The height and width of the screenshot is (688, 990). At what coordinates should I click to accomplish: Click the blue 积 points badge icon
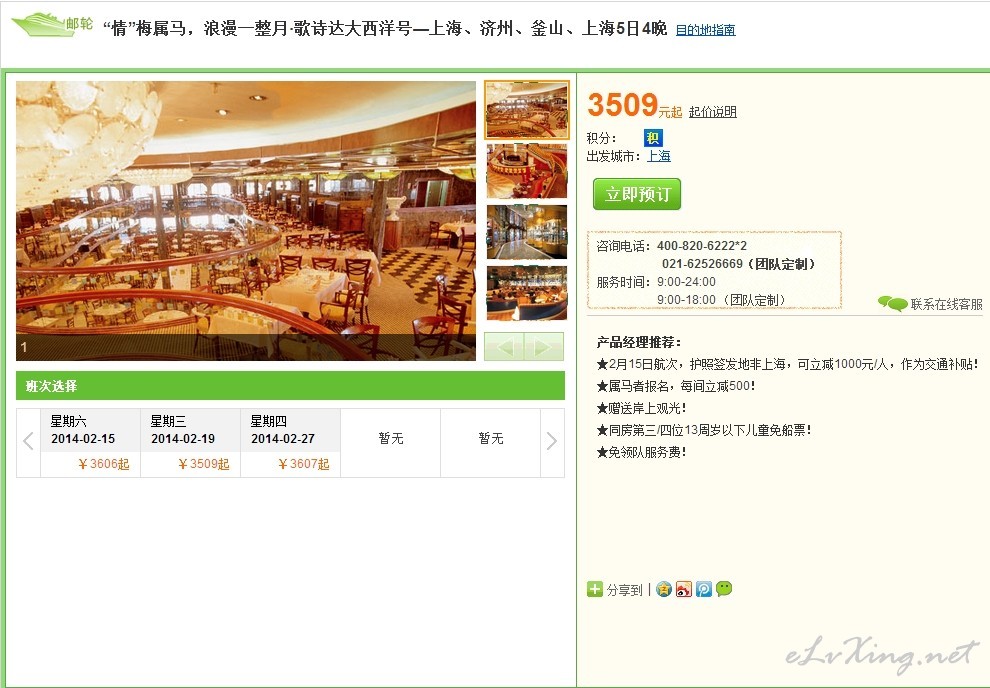click(x=653, y=138)
